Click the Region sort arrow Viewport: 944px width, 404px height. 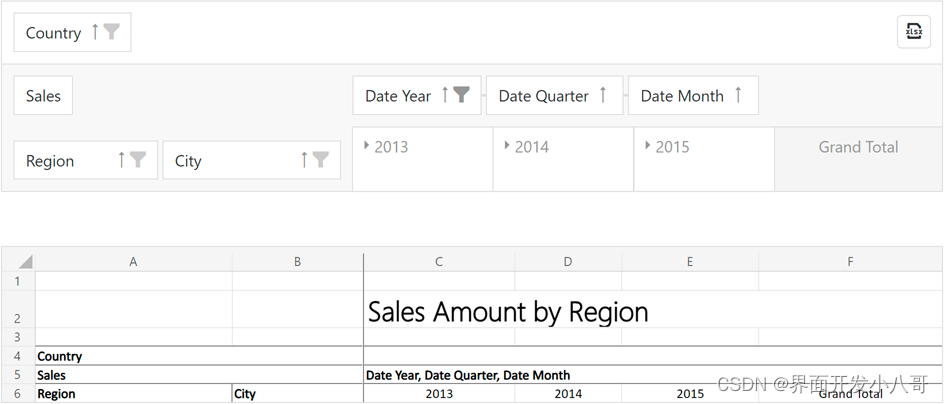(122, 160)
